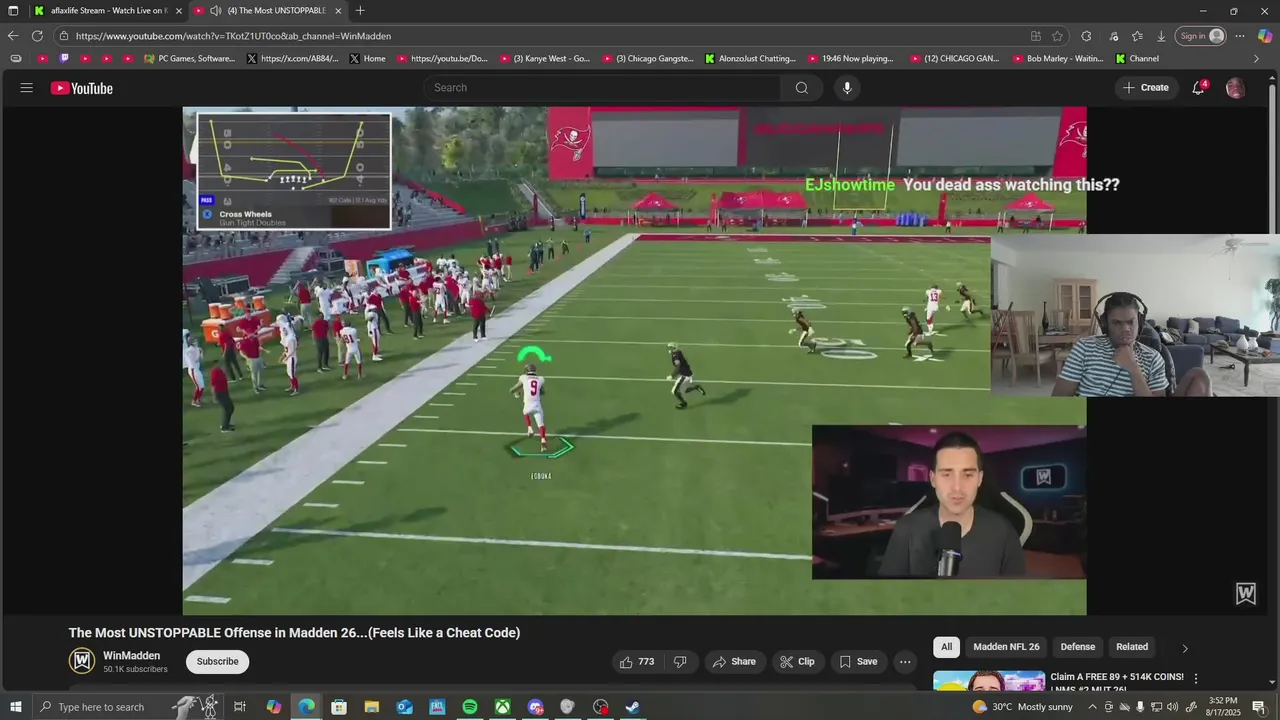This screenshot has height=720, width=1280.
Task: Select the All filter chip
Action: (946, 647)
